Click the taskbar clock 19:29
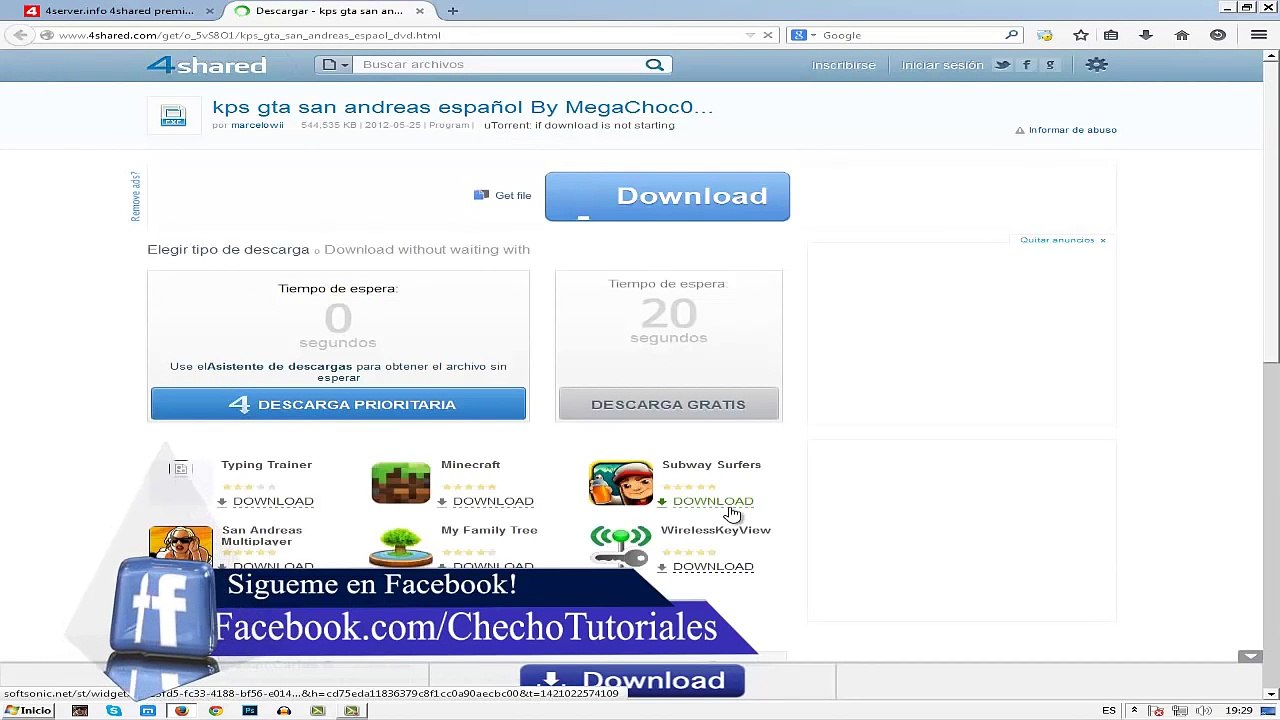 (1239, 711)
